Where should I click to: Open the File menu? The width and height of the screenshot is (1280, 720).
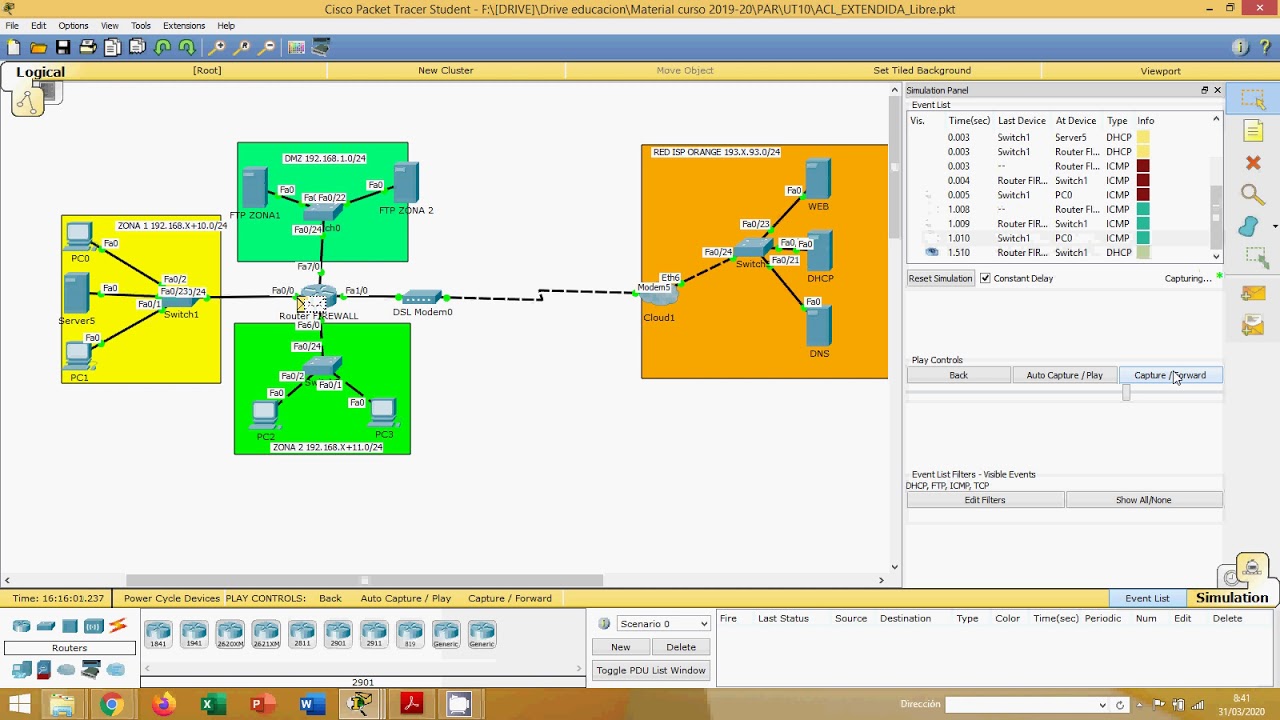(12, 26)
